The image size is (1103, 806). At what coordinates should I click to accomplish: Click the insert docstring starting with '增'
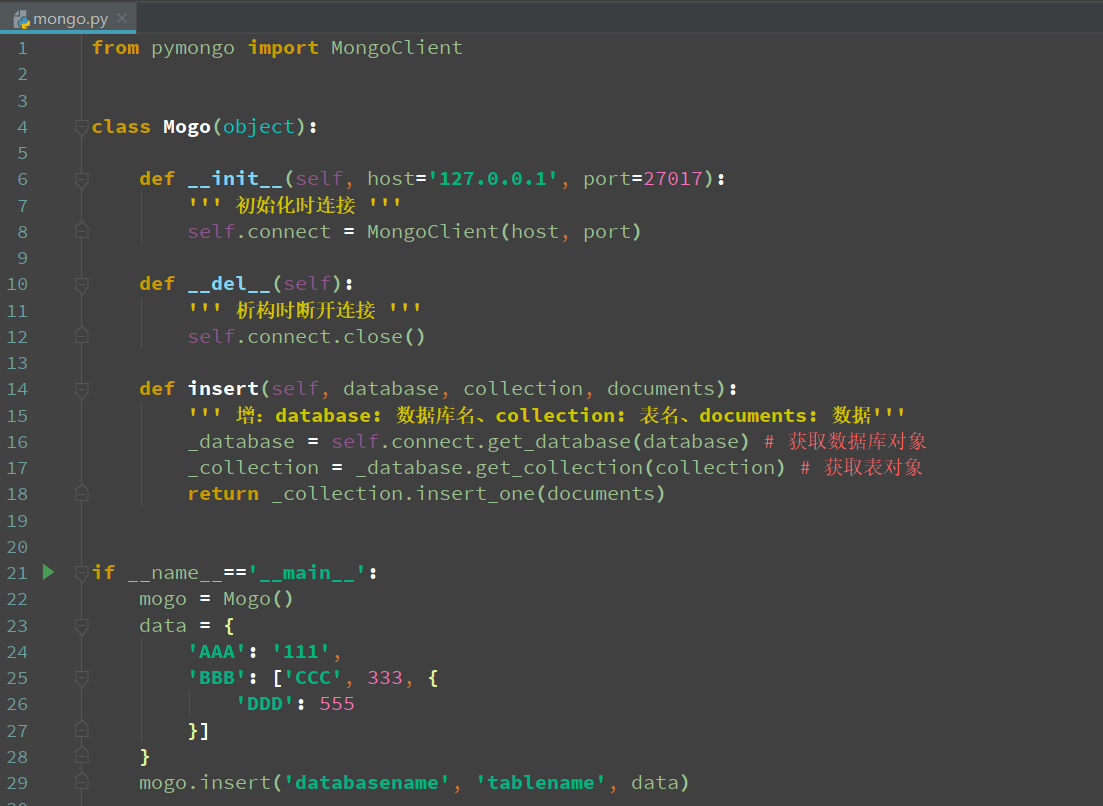pos(547,415)
